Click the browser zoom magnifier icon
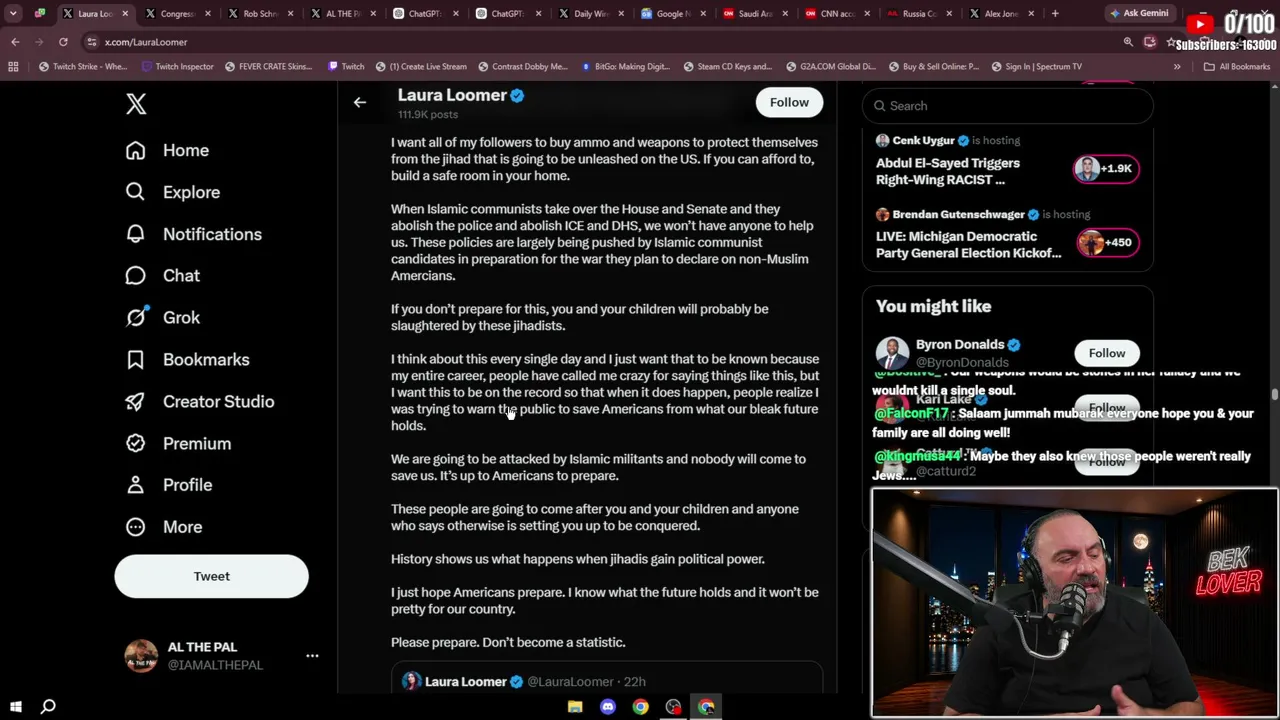Screen dimensions: 1280x720 pyautogui.click(x=1128, y=42)
